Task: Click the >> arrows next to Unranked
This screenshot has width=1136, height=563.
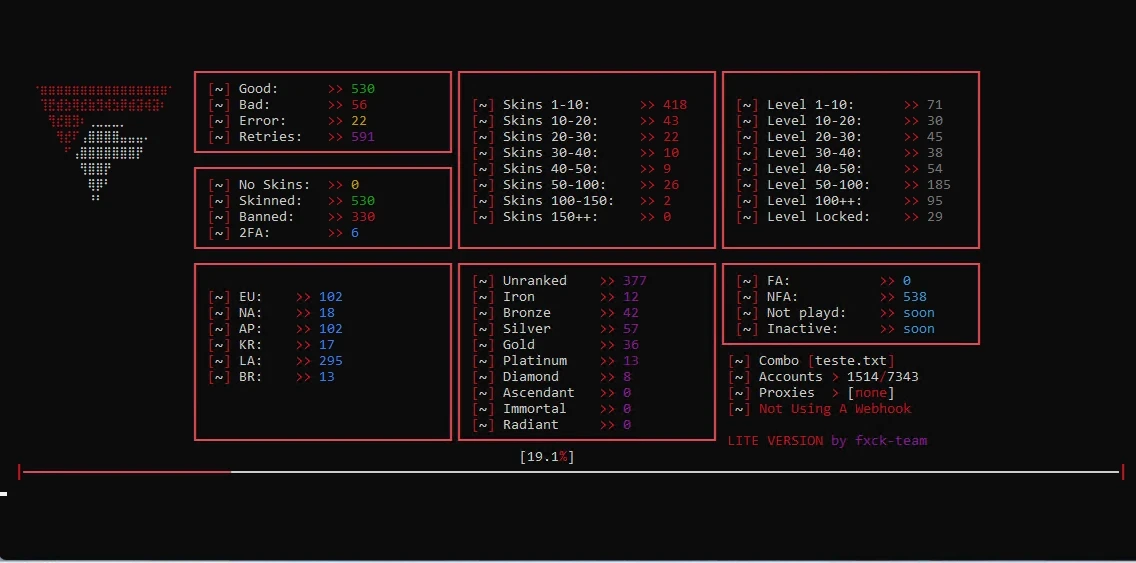Action: [607, 281]
